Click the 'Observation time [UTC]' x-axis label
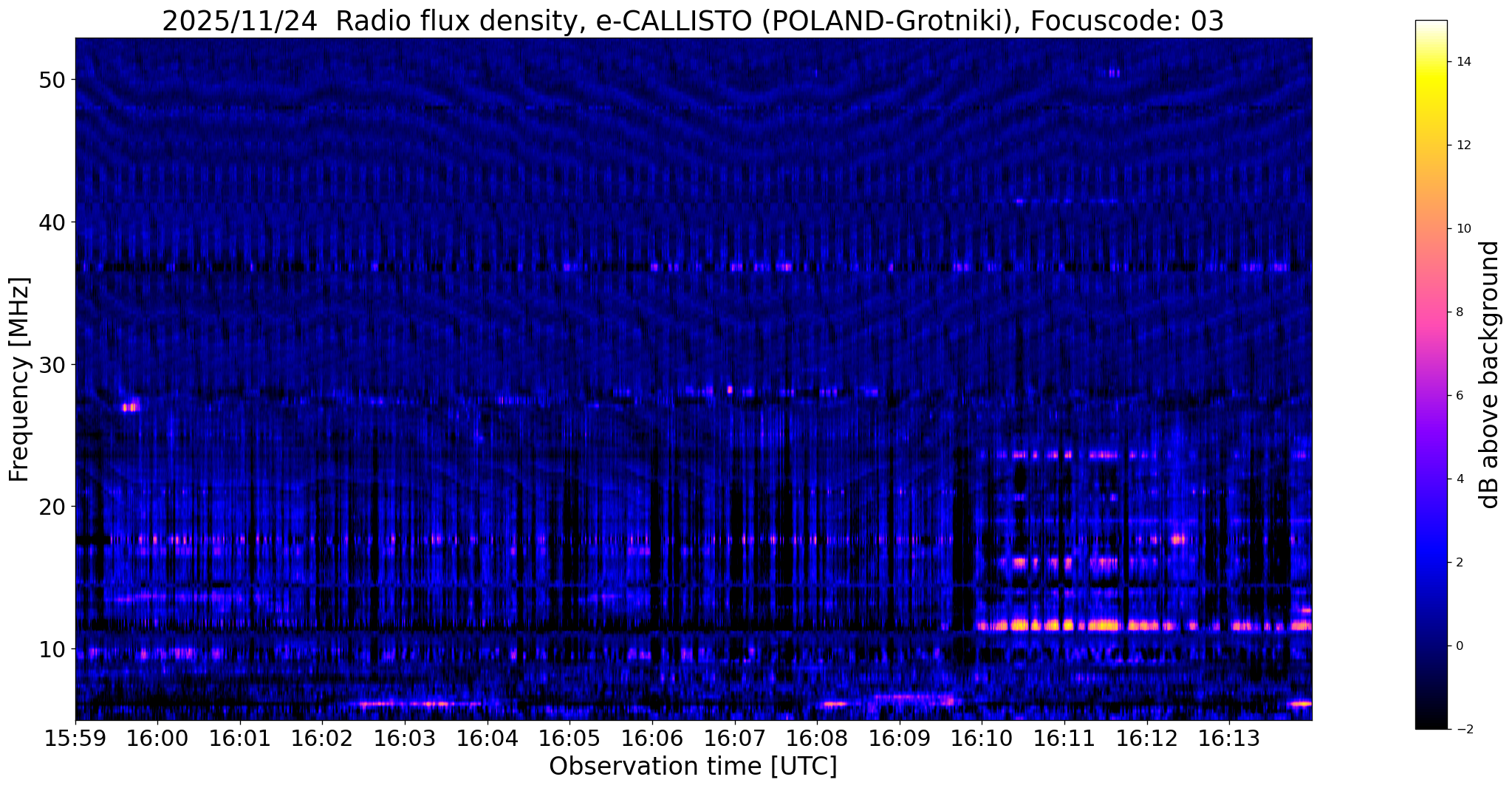Viewport: 1512px width, 788px height. point(693,766)
